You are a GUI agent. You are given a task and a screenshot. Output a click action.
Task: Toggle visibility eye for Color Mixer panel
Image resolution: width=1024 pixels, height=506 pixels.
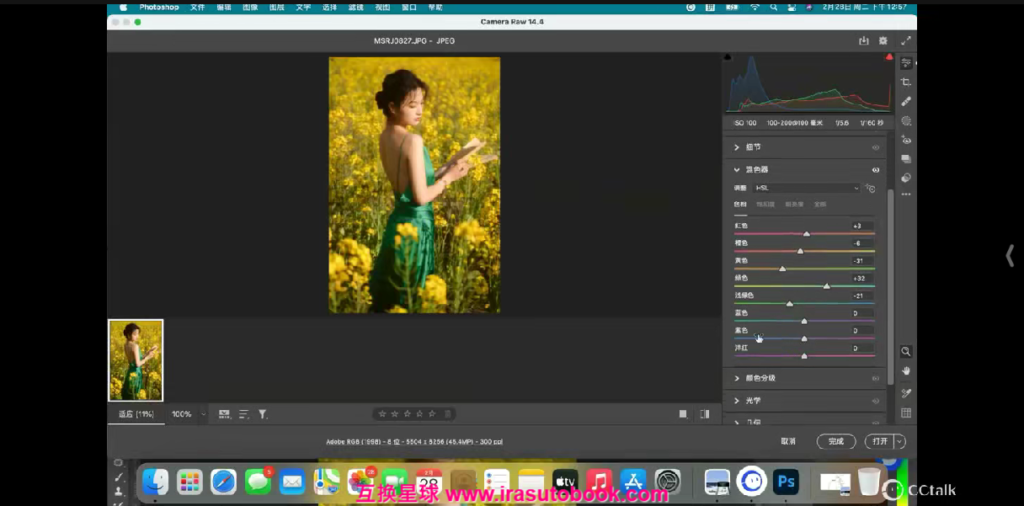876,170
